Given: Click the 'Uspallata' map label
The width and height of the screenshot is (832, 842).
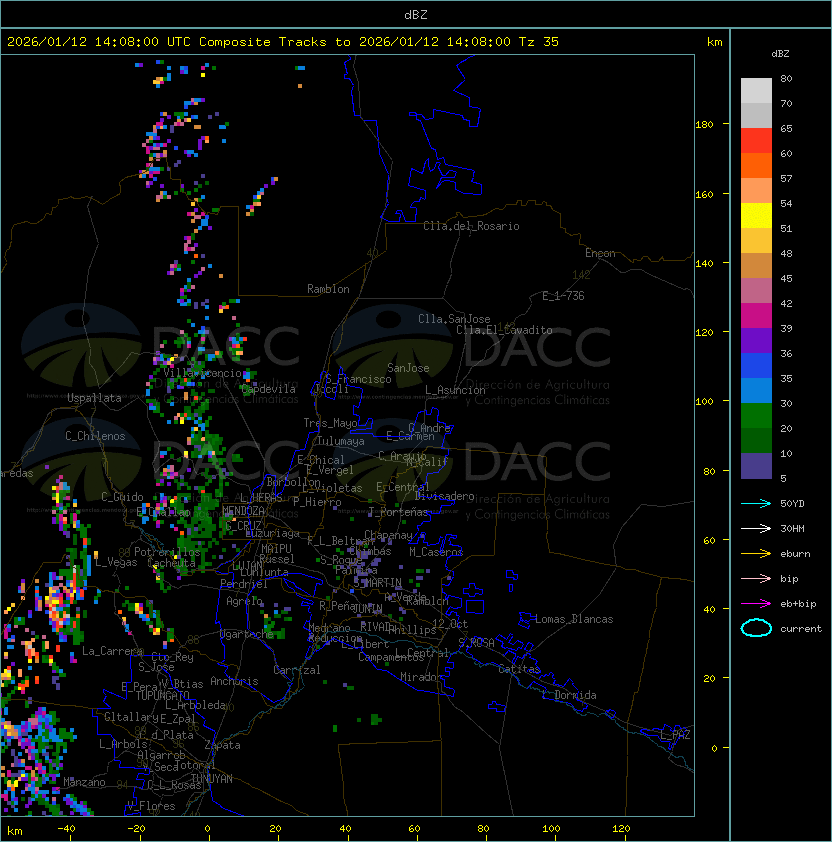Looking at the screenshot, I should pos(94,398).
